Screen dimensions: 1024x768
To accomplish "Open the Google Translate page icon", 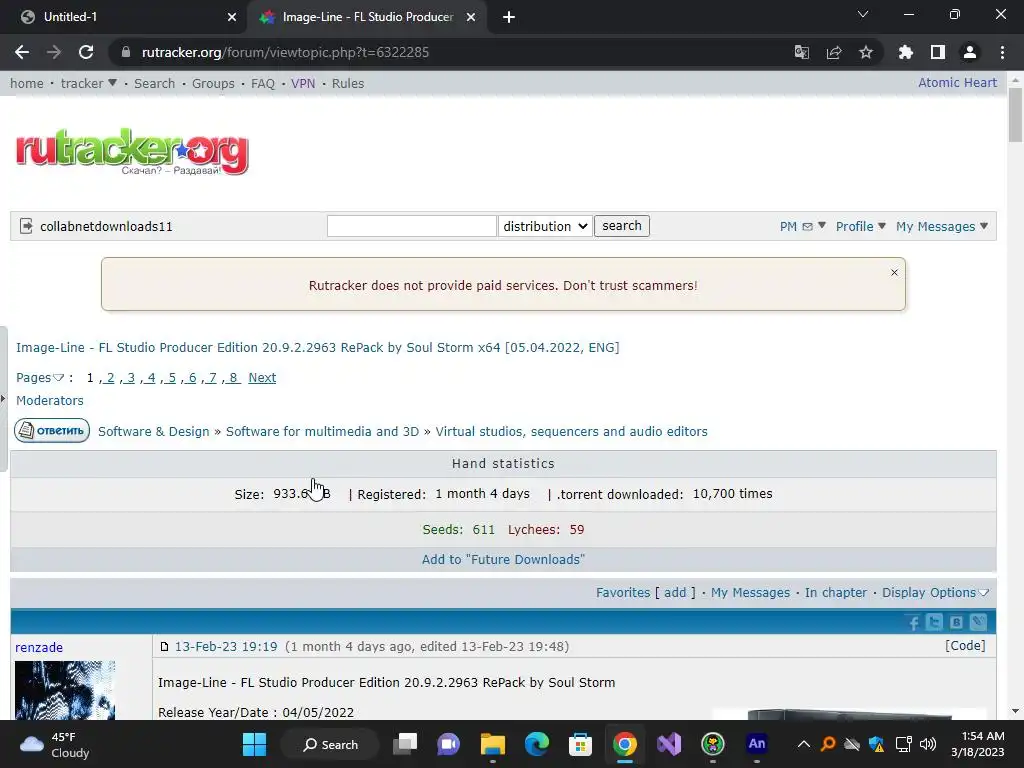I will pyautogui.click(x=801, y=52).
